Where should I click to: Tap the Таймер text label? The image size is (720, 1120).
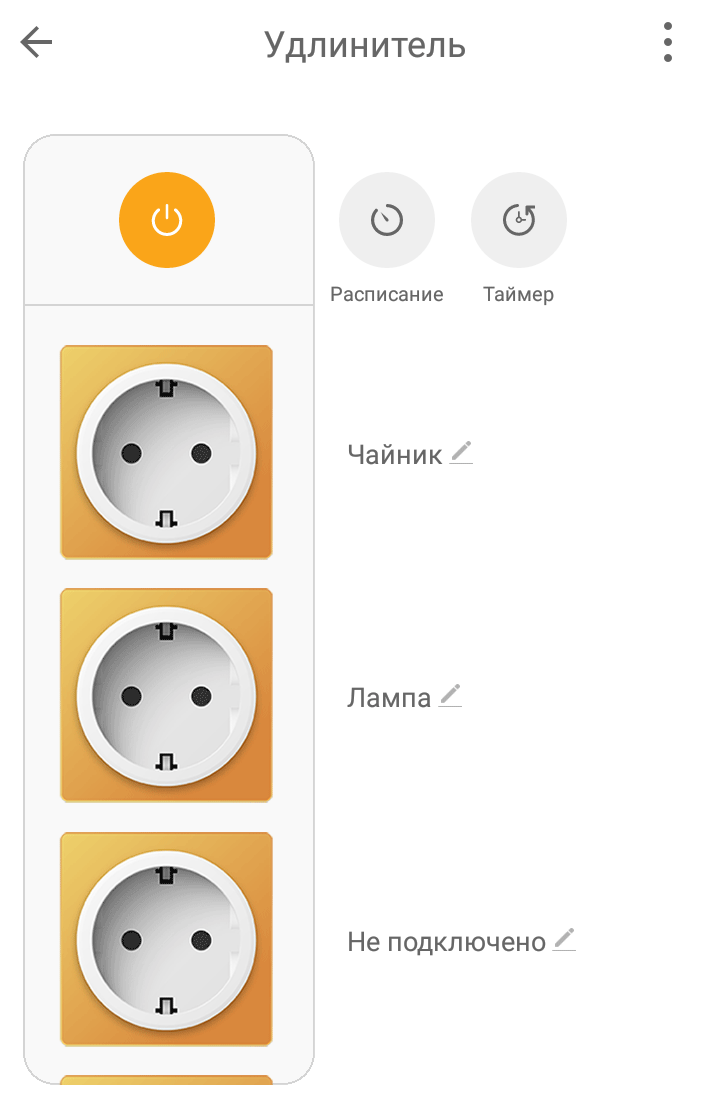[x=518, y=295]
